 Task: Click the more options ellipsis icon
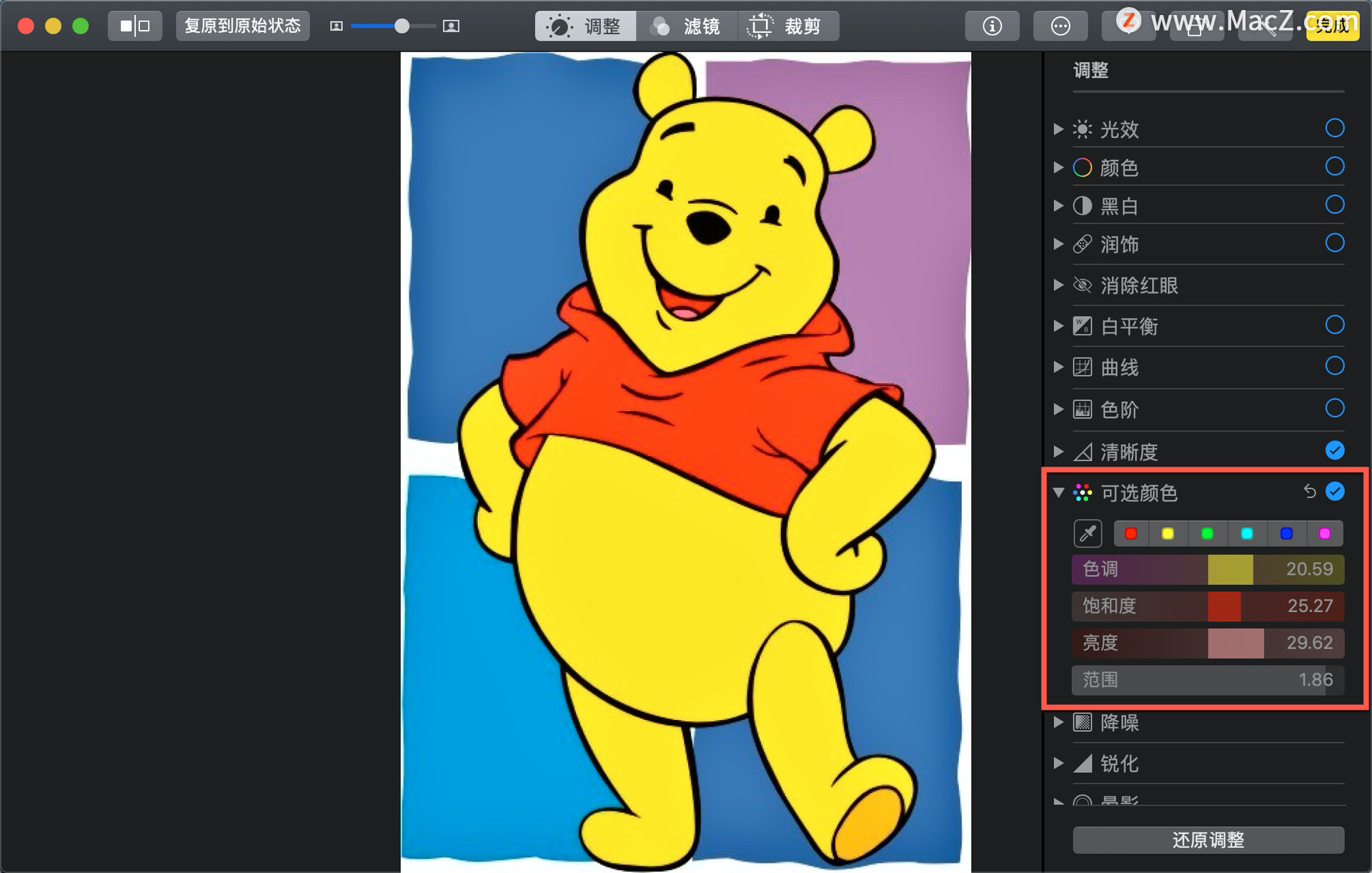click(1060, 26)
